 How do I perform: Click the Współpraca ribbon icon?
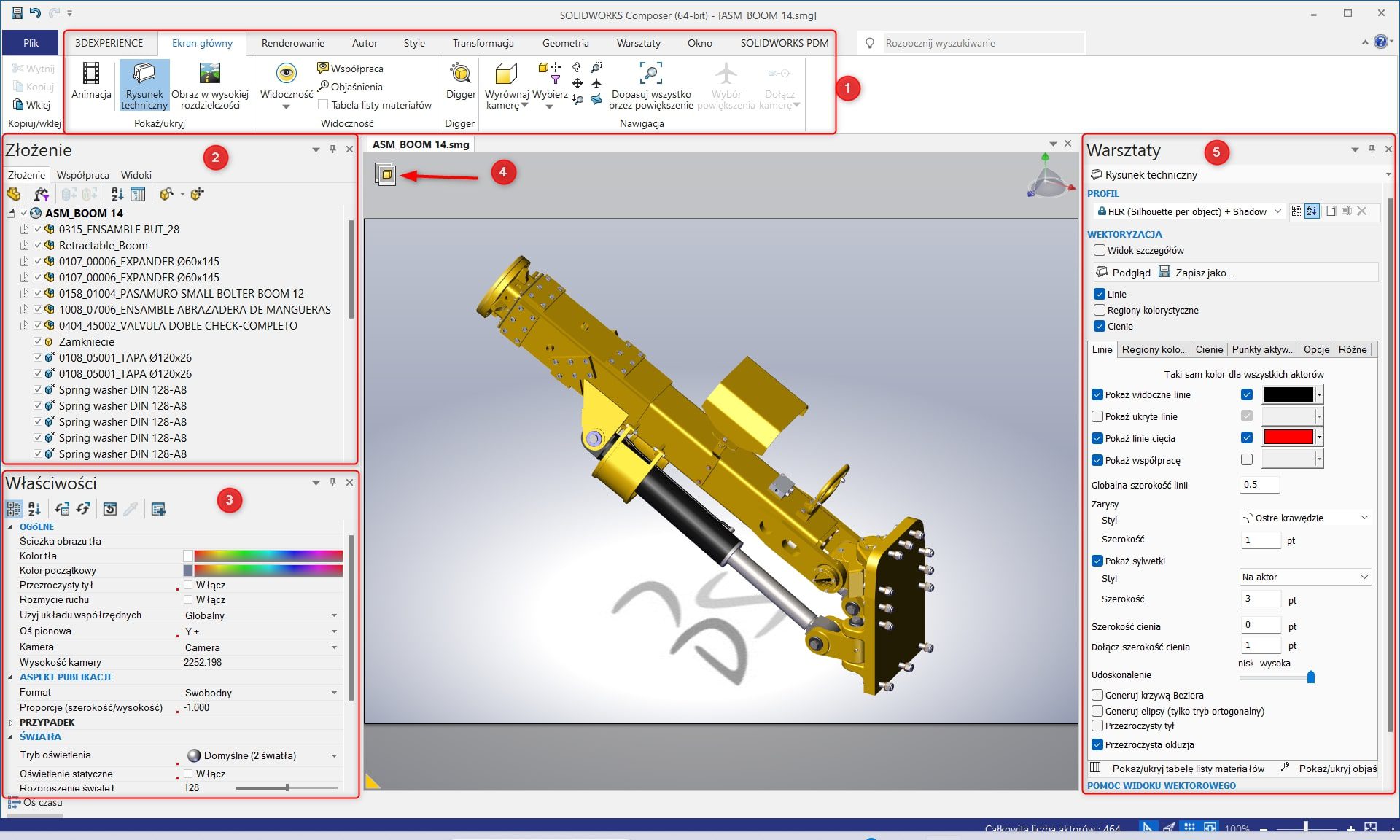(323, 68)
